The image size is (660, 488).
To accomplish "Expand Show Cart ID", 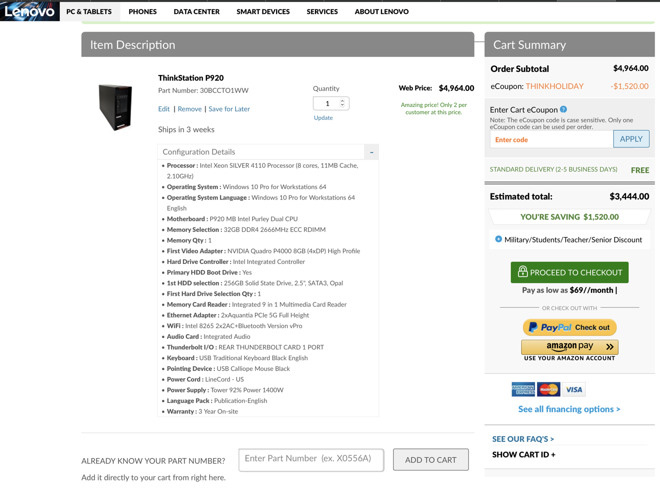I will 524,454.
